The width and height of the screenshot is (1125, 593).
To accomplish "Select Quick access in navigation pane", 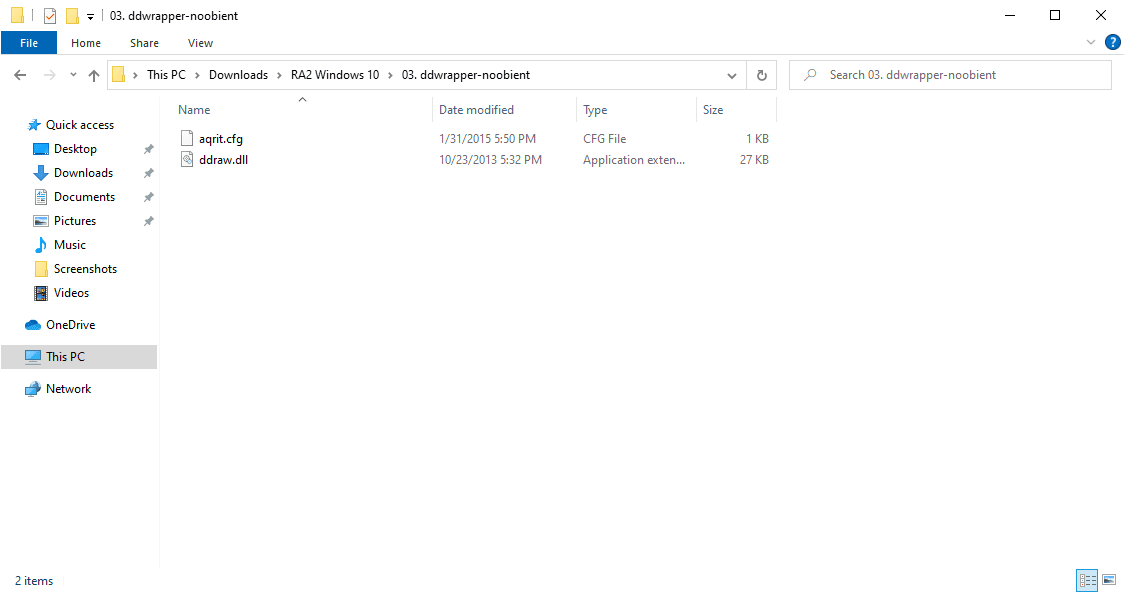I will click(x=80, y=125).
